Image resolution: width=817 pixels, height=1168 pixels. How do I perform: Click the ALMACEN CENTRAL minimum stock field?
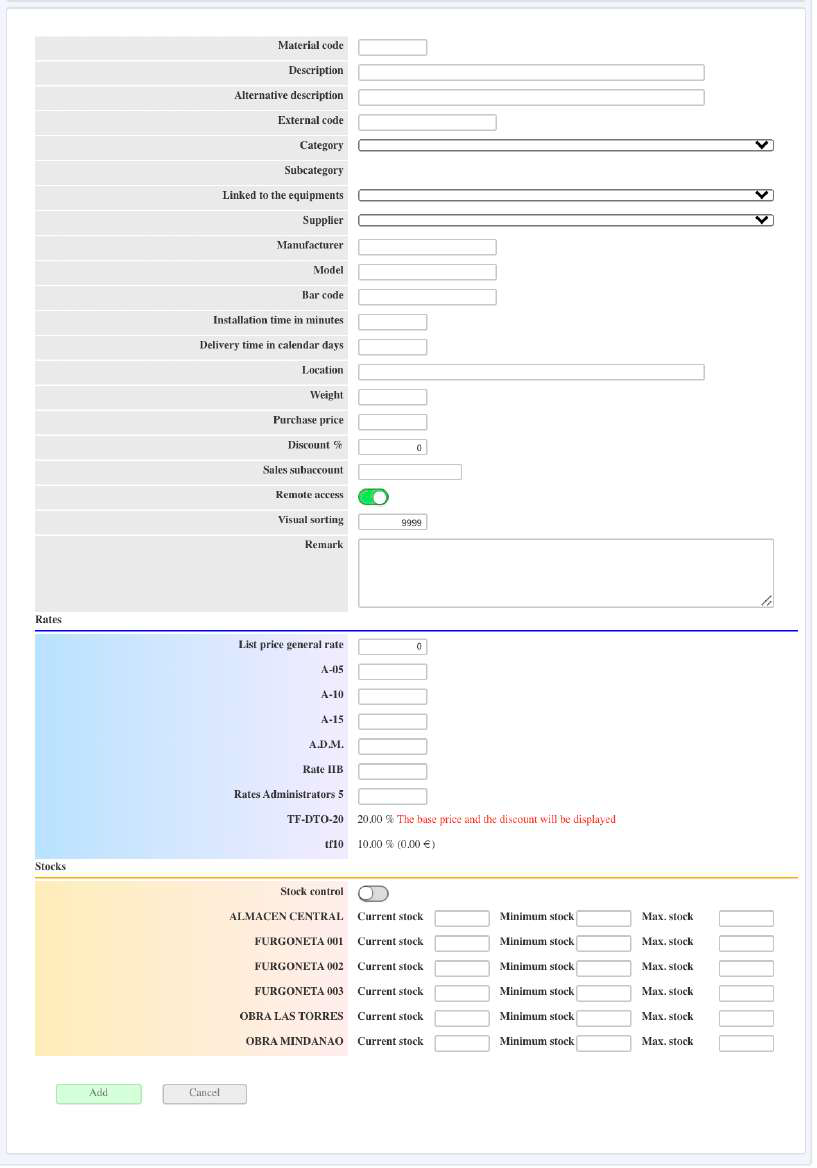604,918
